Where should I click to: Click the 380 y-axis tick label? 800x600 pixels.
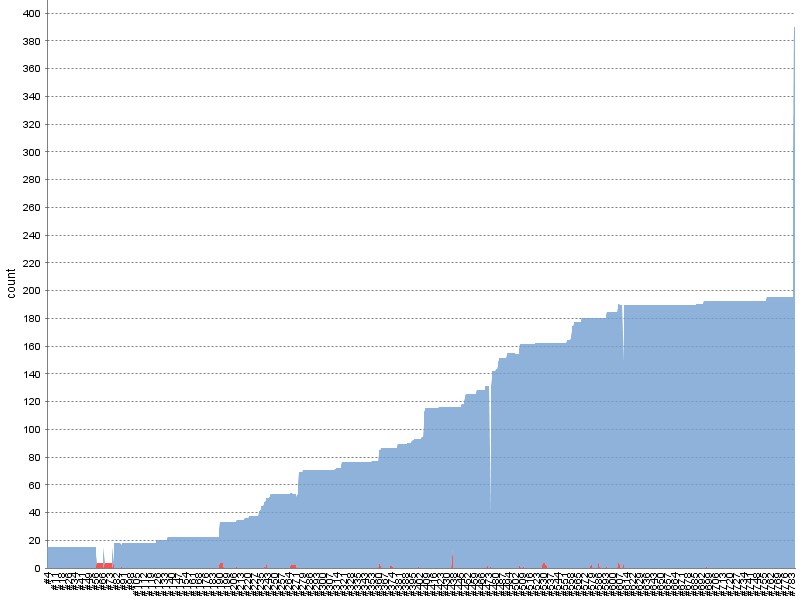coord(31,41)
